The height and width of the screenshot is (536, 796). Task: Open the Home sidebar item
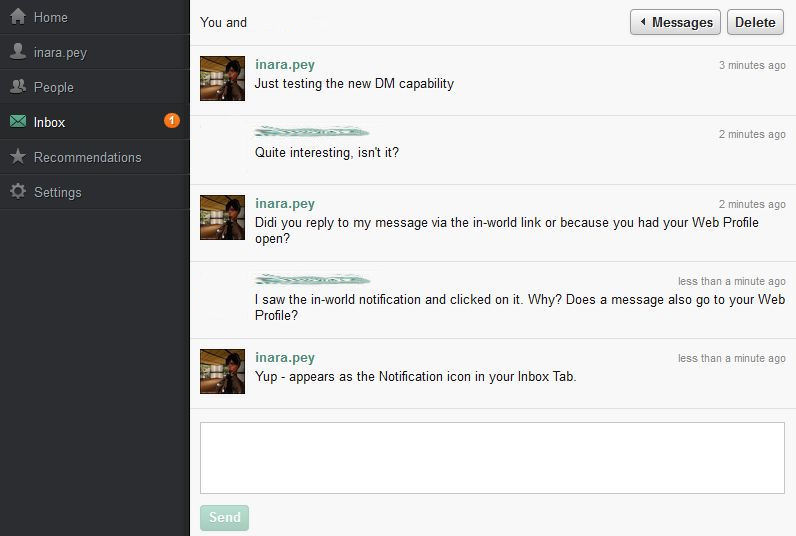click(51, 17)
